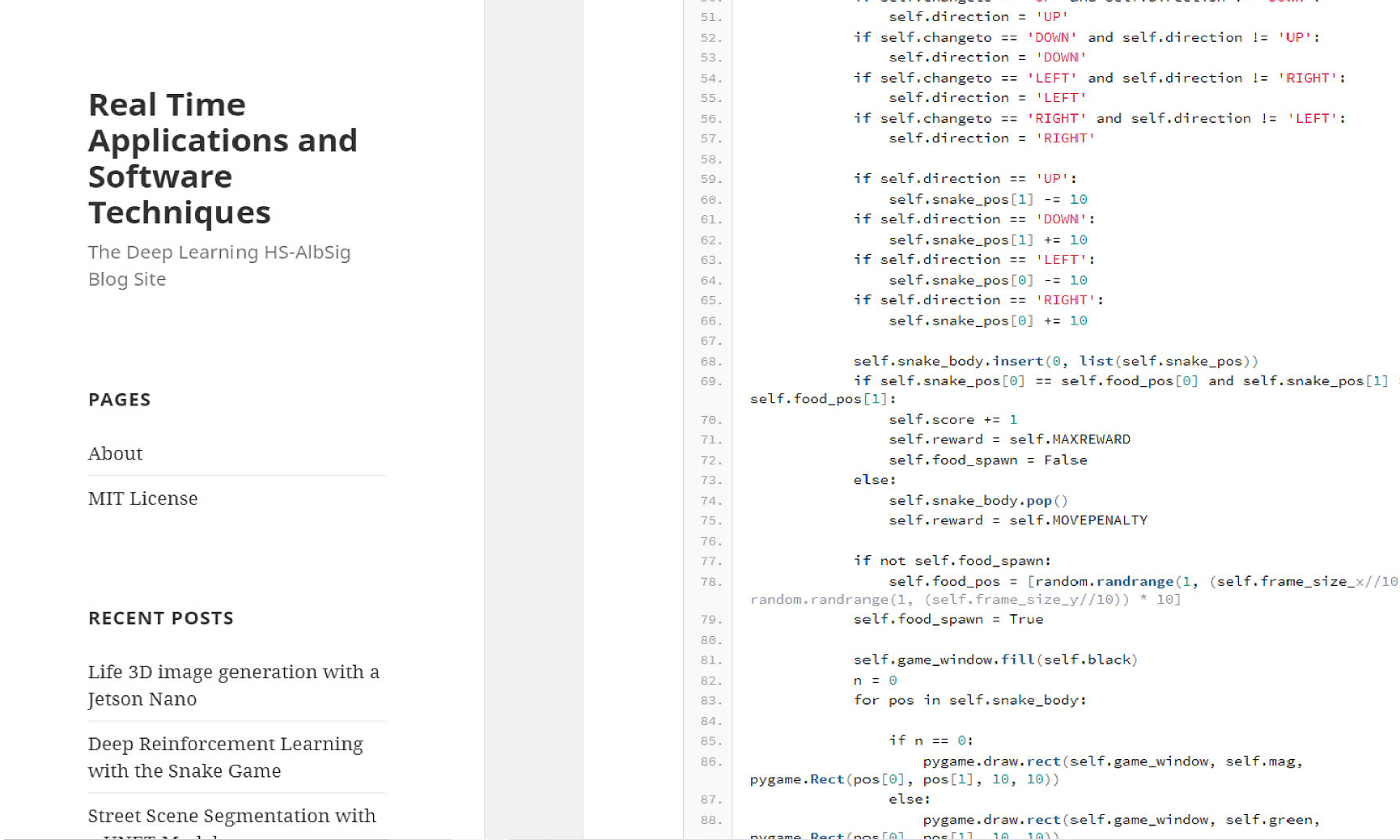Image resolution: width=1400 pixels, height=840 pixels.
Task: Click code line self.score += 1
Action: pyautogui.click(x=953, y=419)
